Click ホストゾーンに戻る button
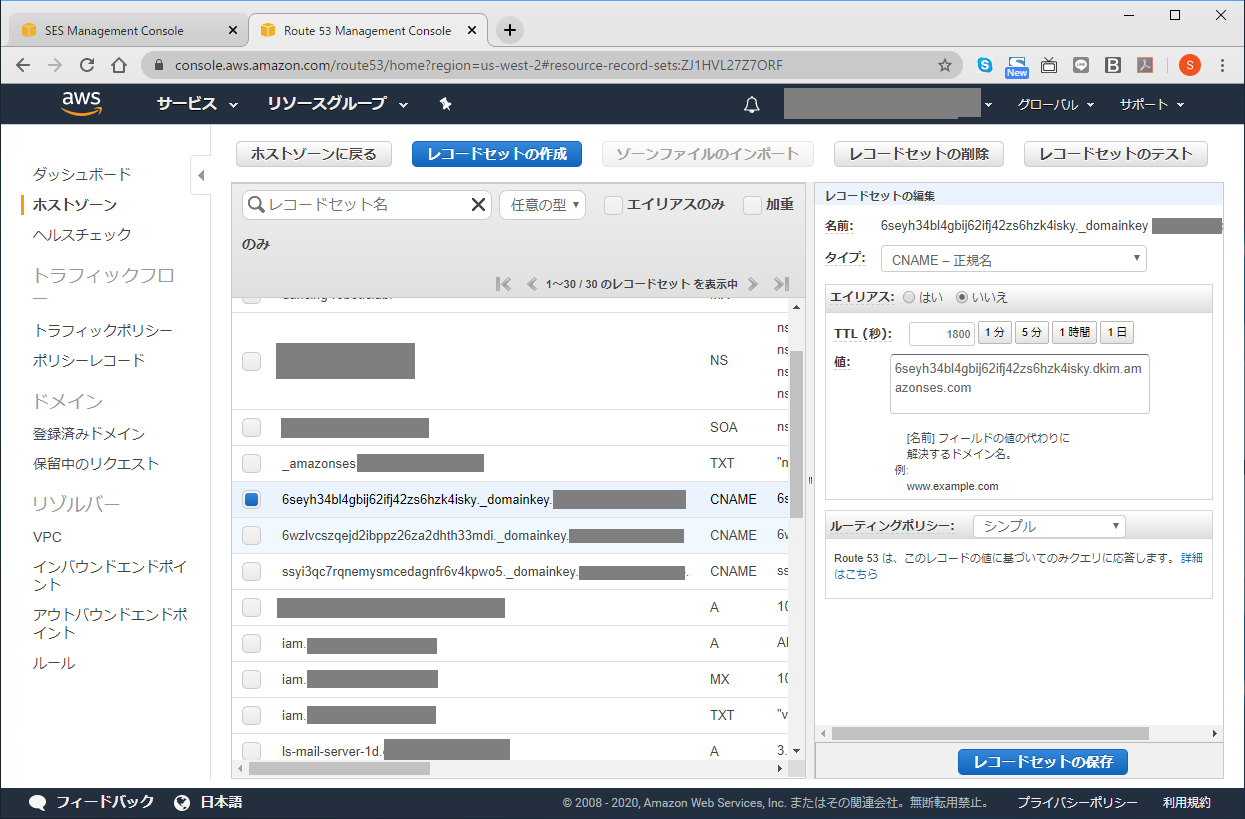The width and height of the screenshot is (1245, 819). (314, 154)
